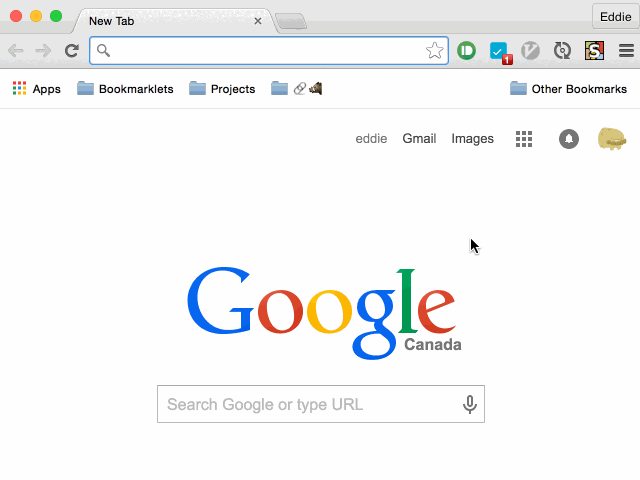Expand the Bookmarklets bookmark folder

[x=125, y=89]
